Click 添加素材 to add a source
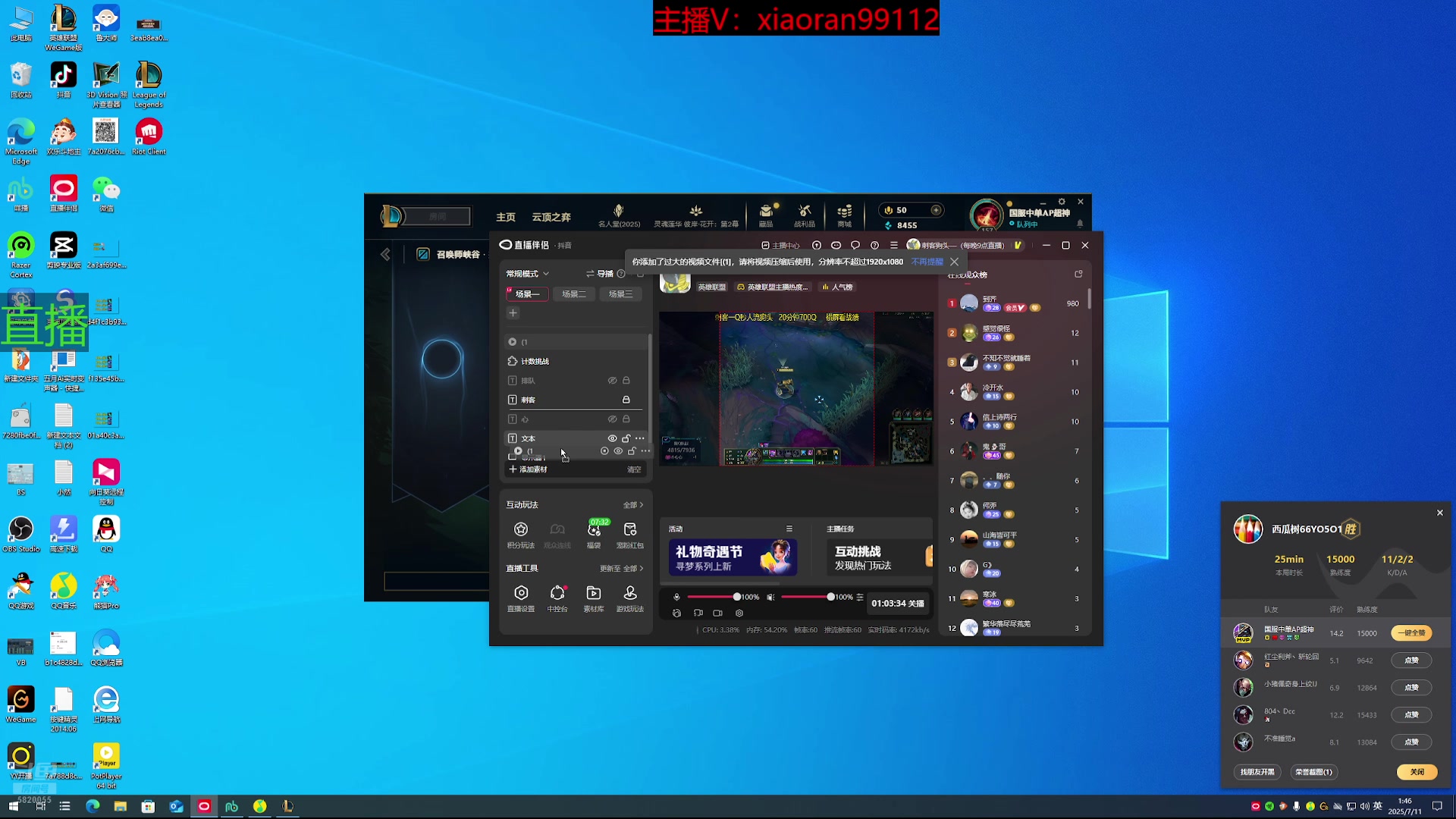The width and height of the screenshot is (1456, 819). pyautogui.click(x=528, y=469)
